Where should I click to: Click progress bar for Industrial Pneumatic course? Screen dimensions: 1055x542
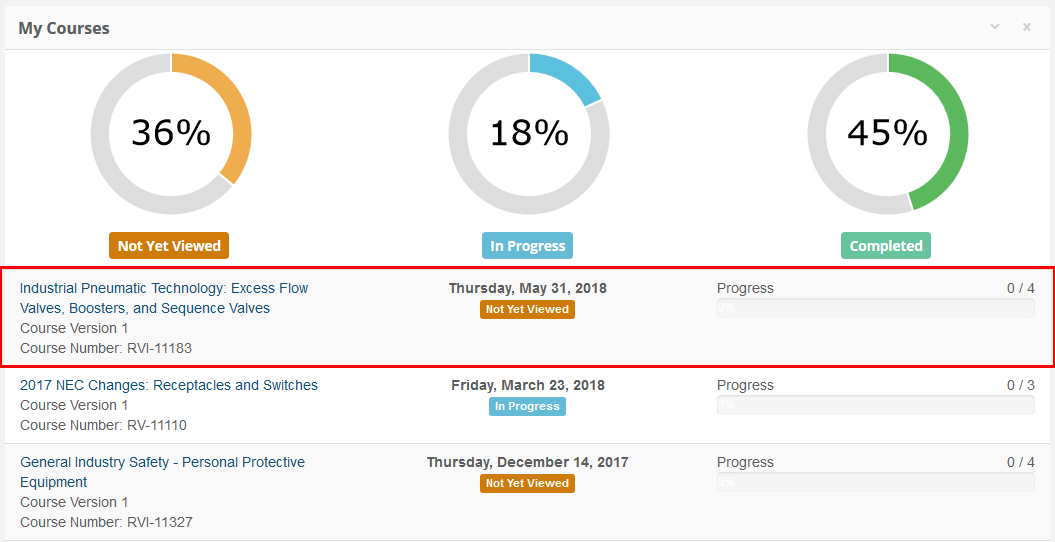875,308
